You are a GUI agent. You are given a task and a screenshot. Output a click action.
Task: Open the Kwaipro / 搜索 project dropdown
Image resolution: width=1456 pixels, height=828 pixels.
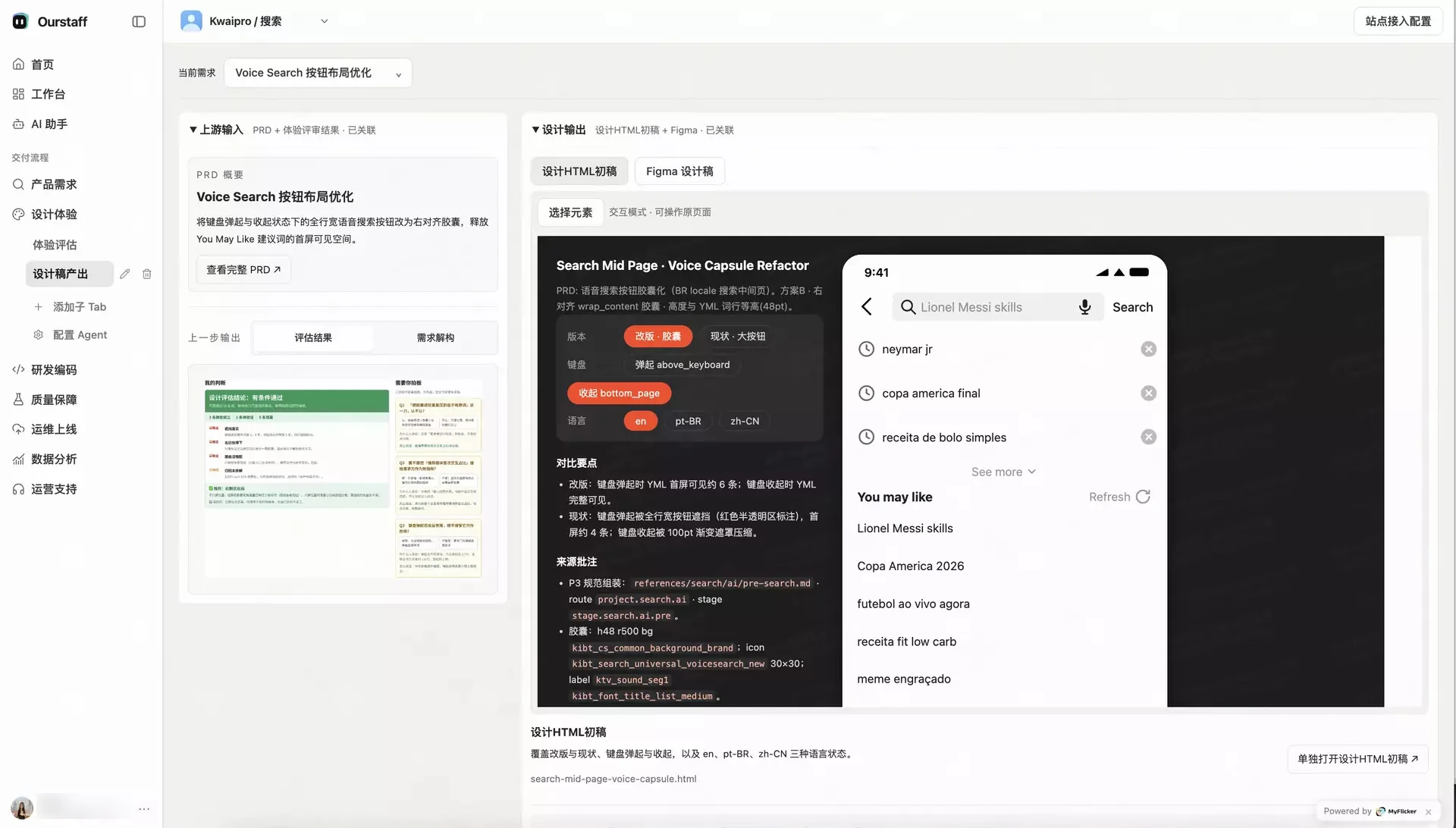[x=255, y=21]
